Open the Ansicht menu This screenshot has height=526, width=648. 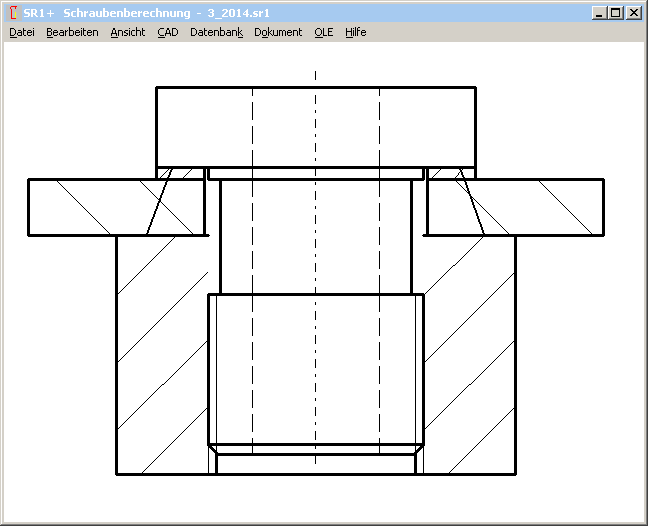[x=128, y=32]
